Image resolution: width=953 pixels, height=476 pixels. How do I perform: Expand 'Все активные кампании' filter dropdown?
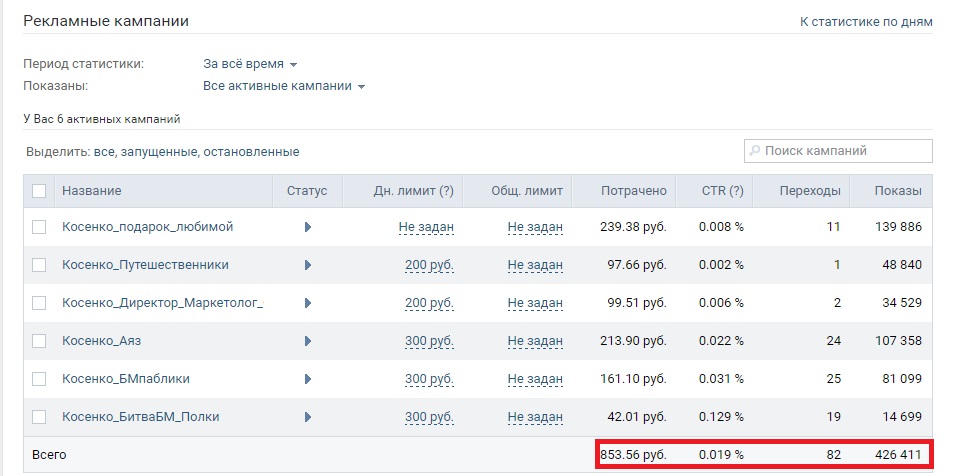[x=284, y=86]
